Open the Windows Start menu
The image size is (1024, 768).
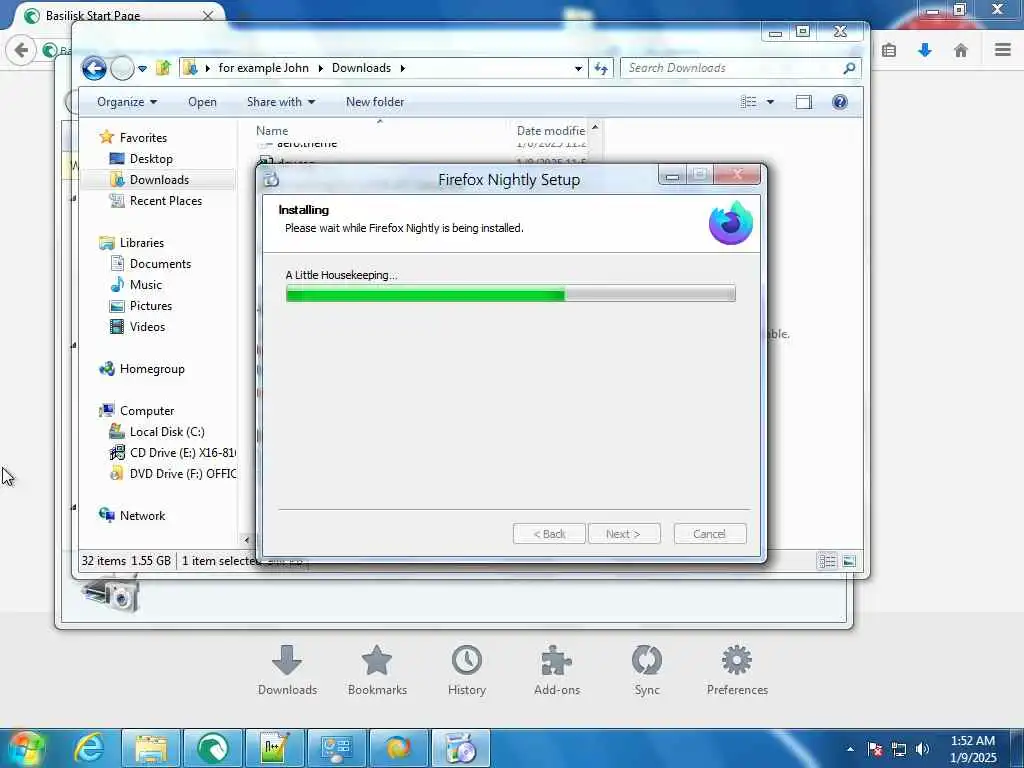click(26, 748)
